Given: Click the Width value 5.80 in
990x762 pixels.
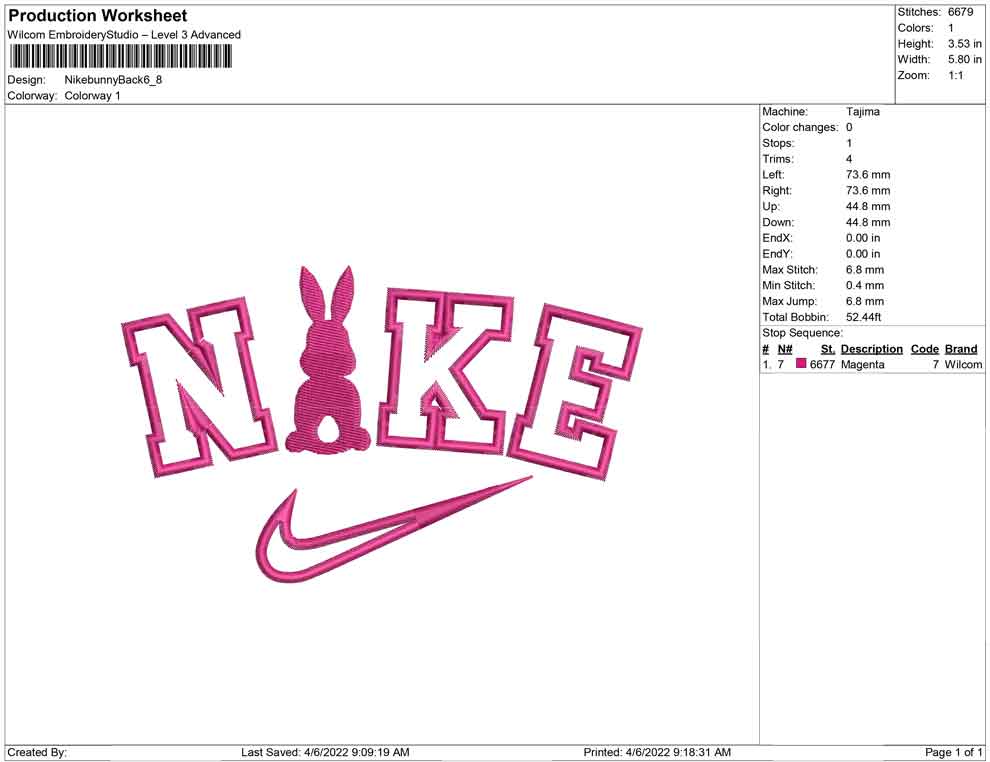Looking at the screenshot, I should coord(964,59).
